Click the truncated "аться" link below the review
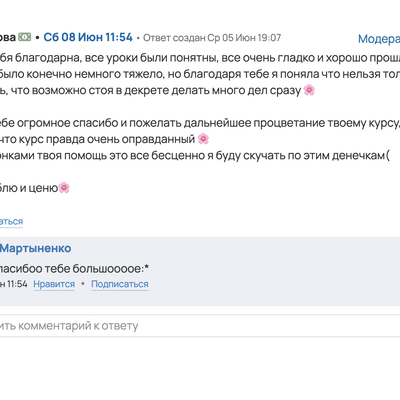Image resolution: width=400 pixels, height=400 pixels. [x=11, y=221]
